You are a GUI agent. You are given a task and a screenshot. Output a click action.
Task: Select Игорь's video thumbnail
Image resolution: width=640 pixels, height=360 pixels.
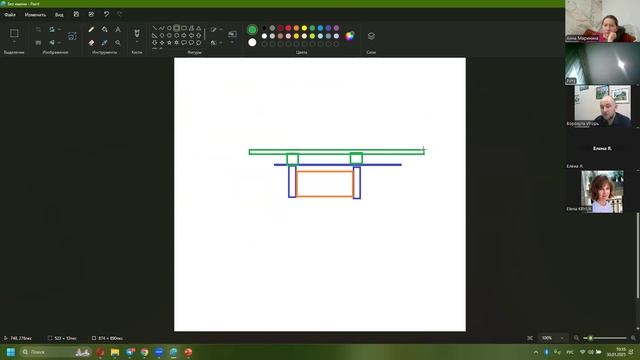click(602, 106)
